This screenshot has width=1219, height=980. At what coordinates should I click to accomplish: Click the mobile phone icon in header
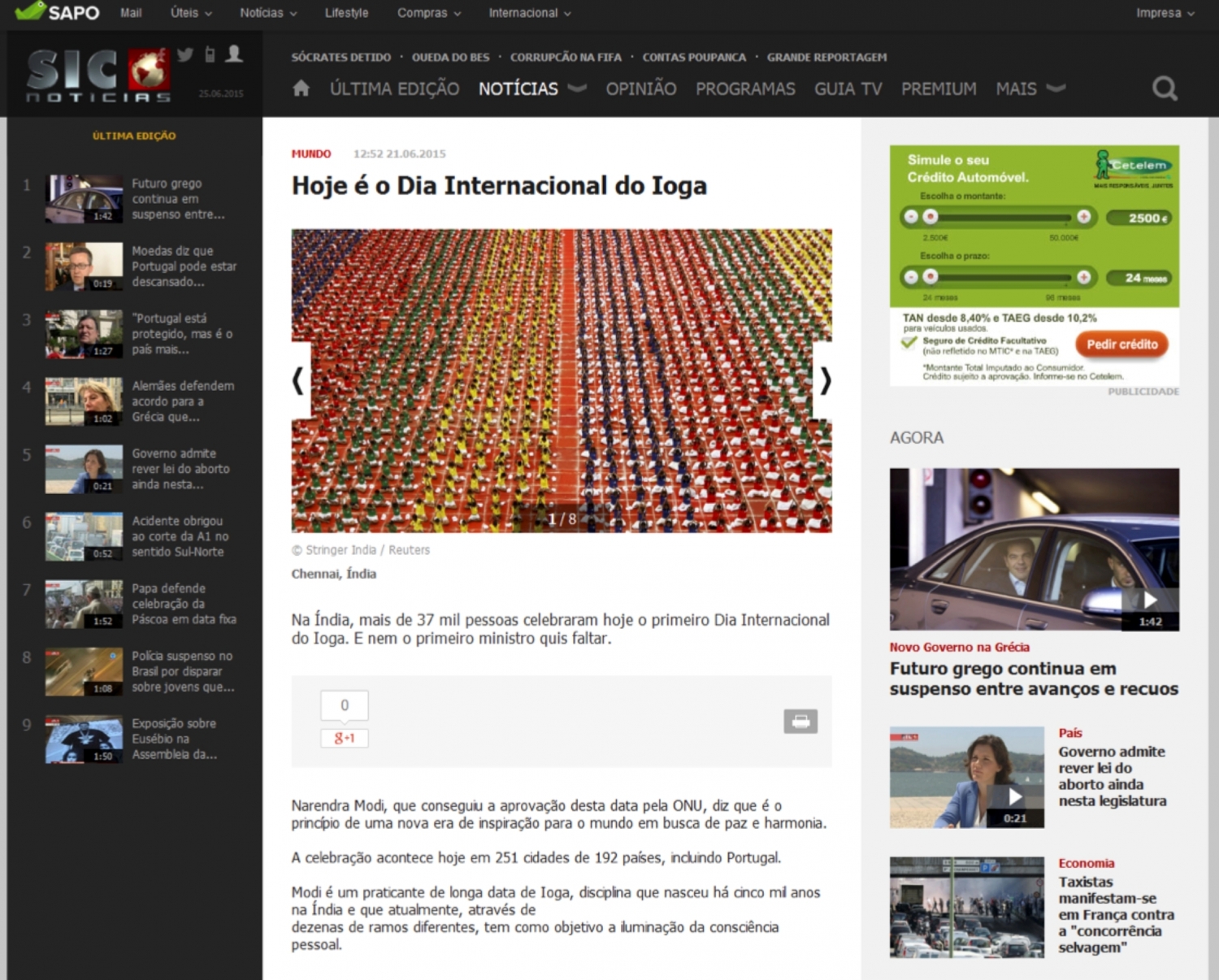coord(210,54)
